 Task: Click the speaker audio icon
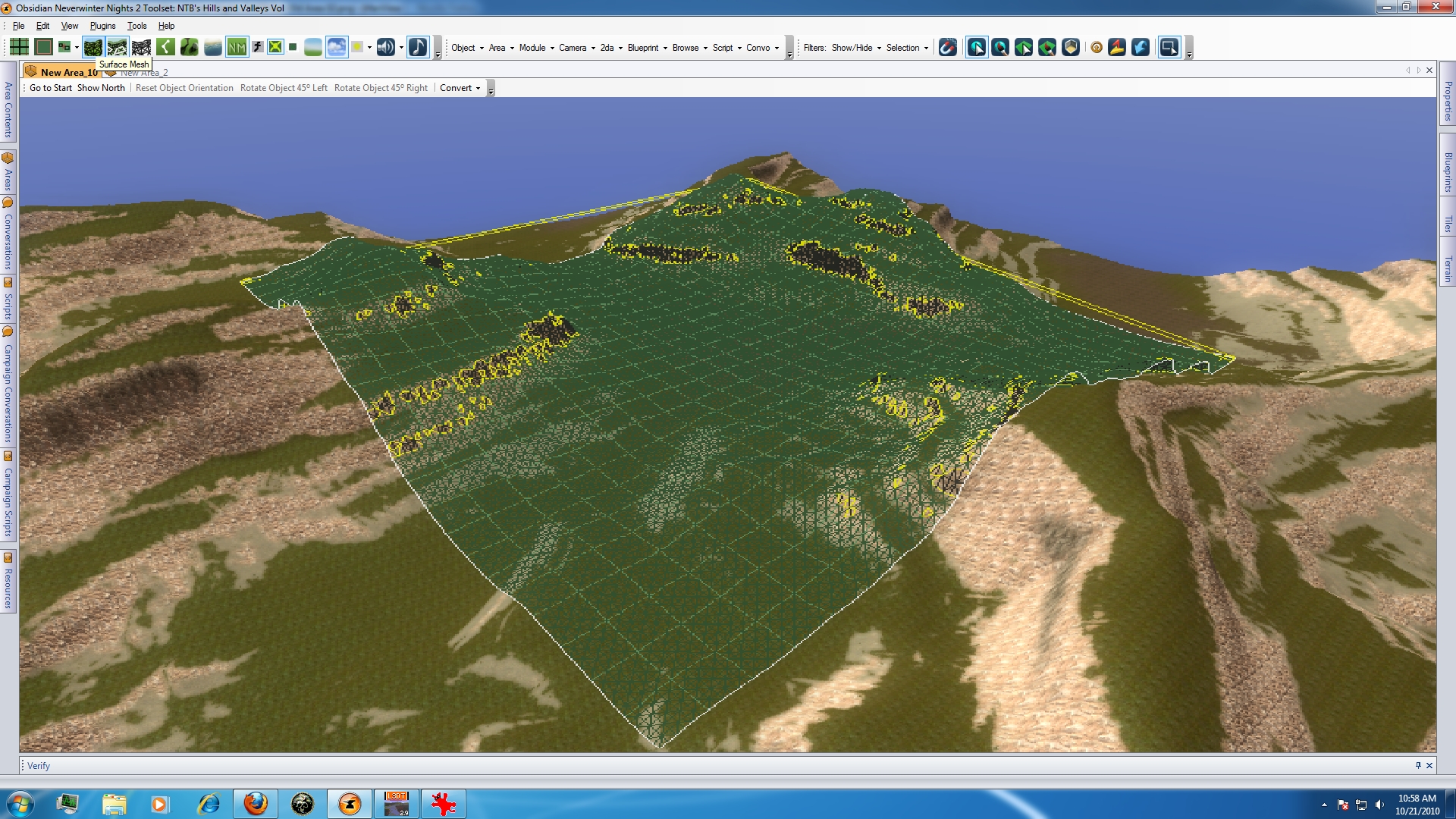(385, 47)
